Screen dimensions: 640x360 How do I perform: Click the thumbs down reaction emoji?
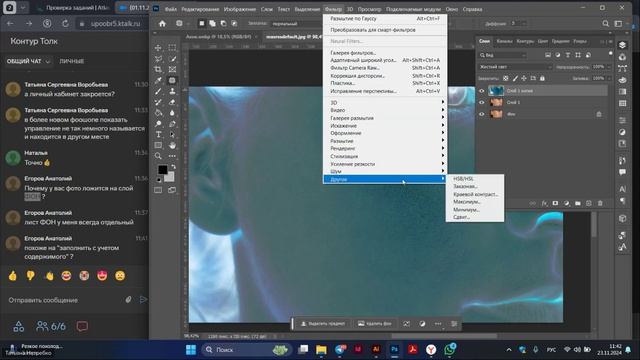[31, 276]
